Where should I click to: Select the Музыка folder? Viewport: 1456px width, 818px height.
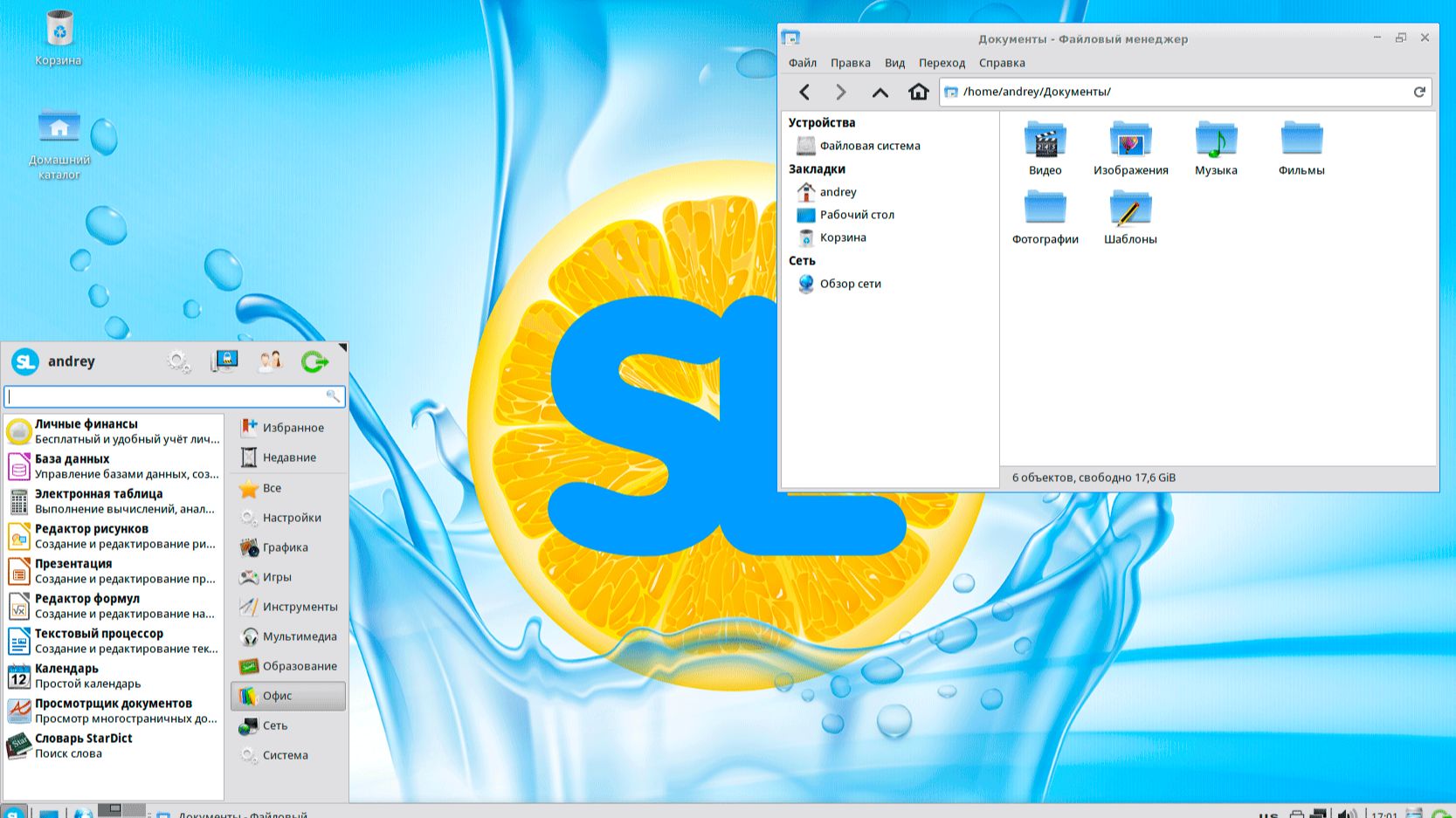pos(1216,149)
